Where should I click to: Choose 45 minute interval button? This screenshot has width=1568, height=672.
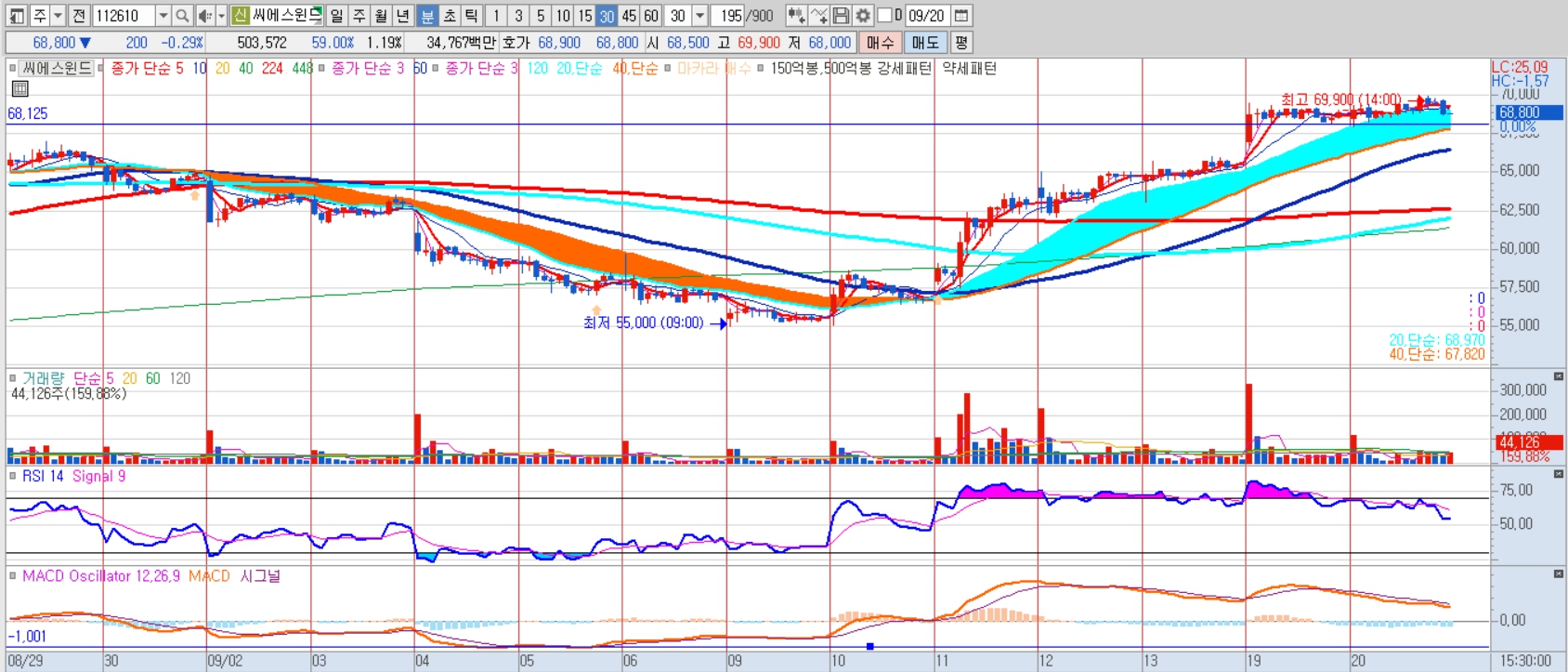[629, 16]
